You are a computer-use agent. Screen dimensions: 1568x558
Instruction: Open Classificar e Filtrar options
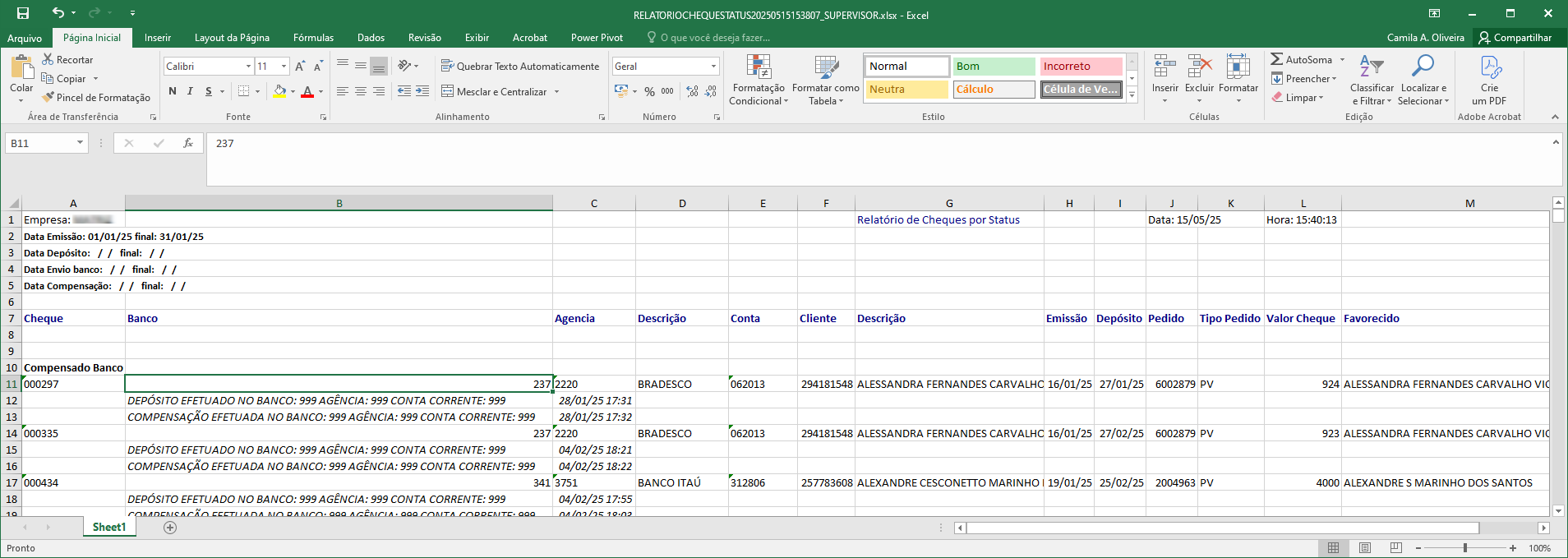pos(1372,80)
